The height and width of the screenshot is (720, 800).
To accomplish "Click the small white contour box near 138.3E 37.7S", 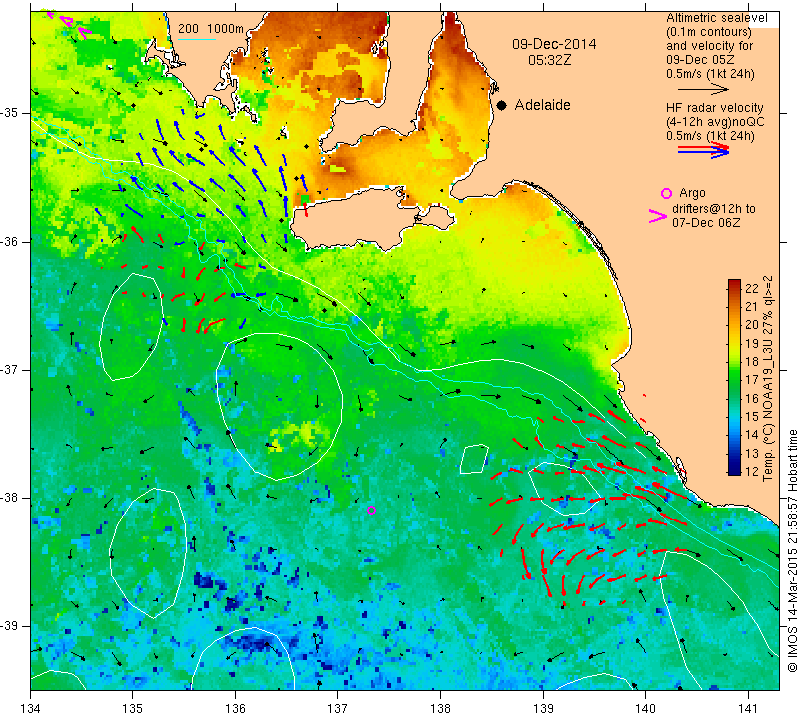I will coord(474,459).
